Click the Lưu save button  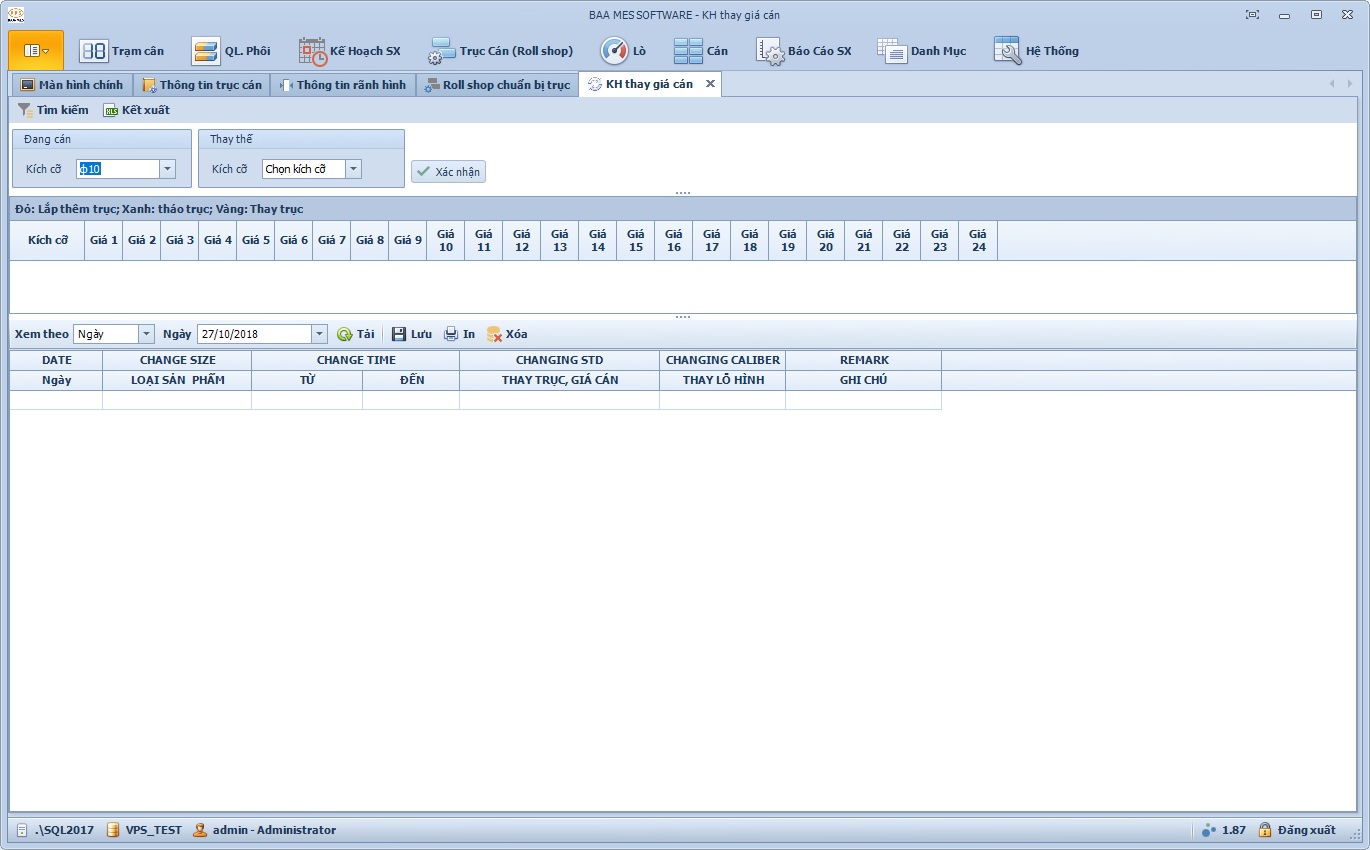tap(411, 334)
